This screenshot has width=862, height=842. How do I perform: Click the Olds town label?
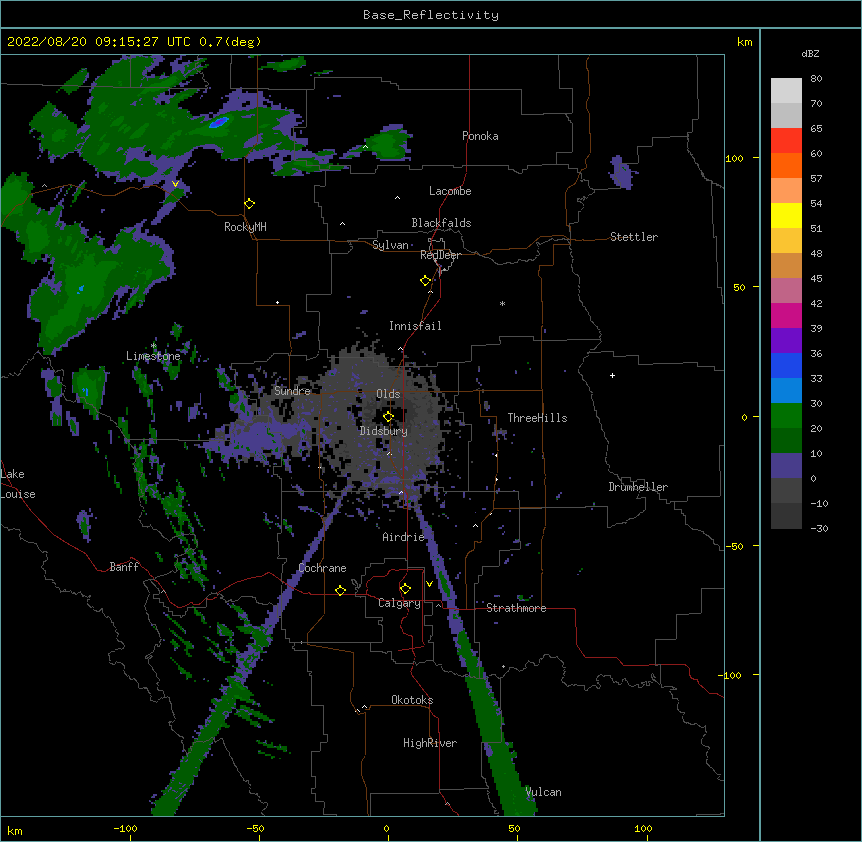(388, 394)
